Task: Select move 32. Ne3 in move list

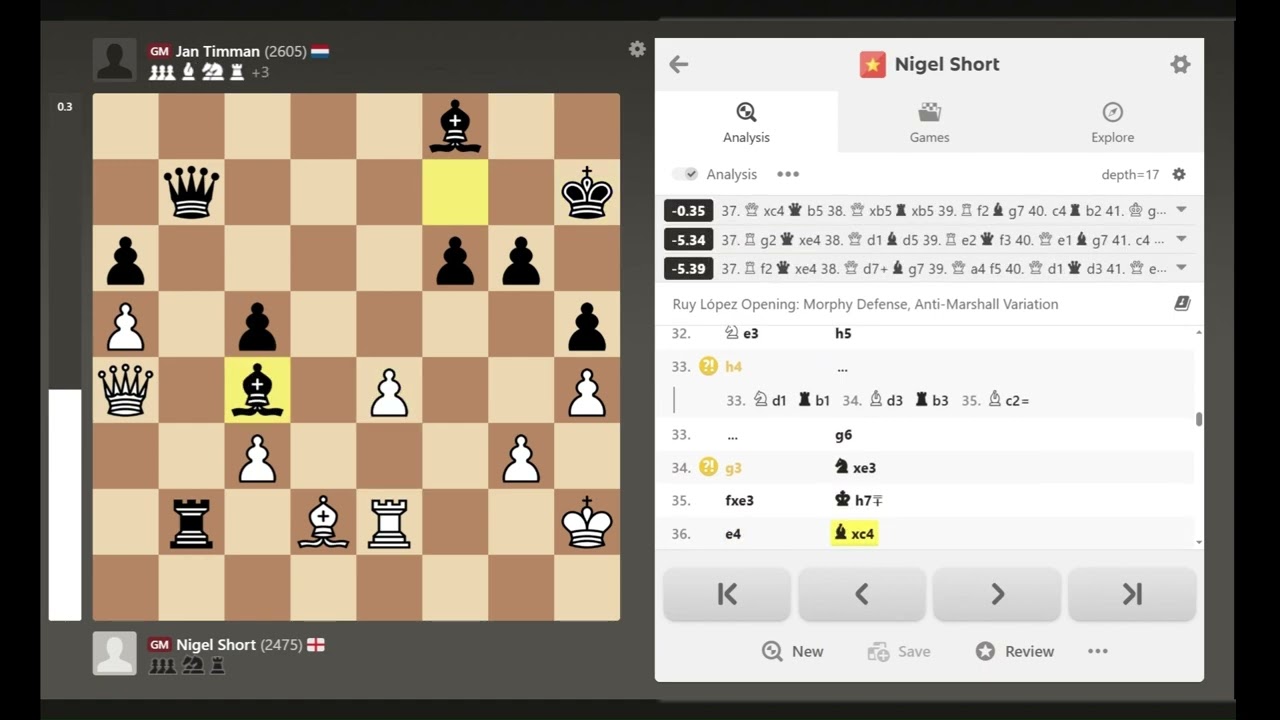Action: pos(742,333)
